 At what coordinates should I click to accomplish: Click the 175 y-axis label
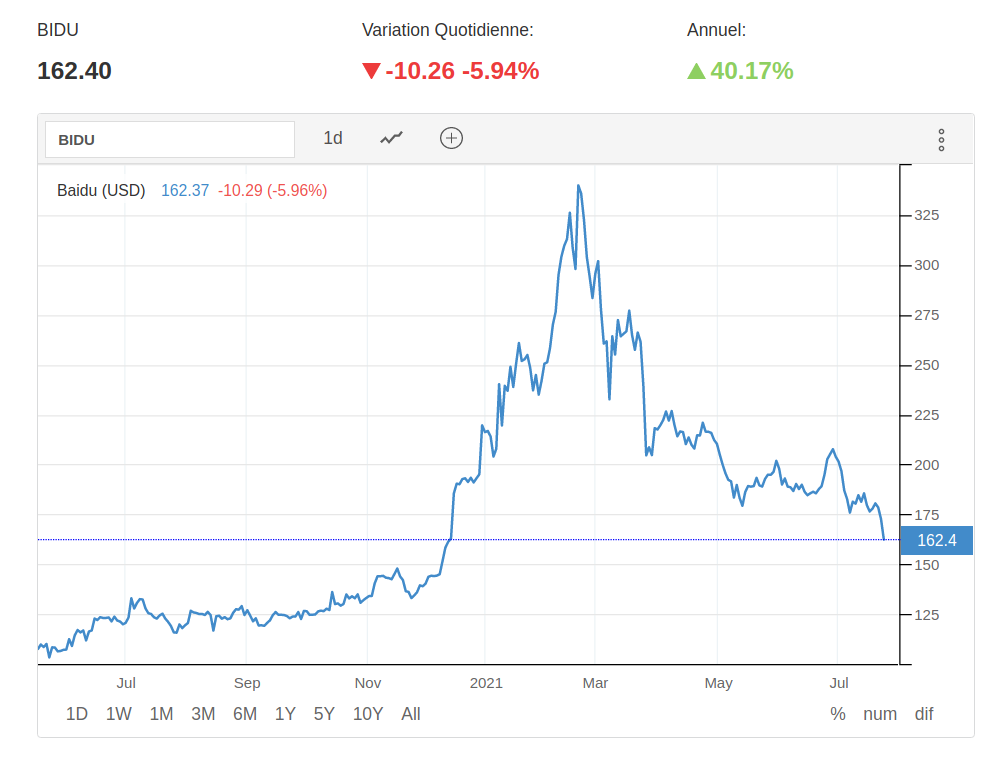point(927,515)
